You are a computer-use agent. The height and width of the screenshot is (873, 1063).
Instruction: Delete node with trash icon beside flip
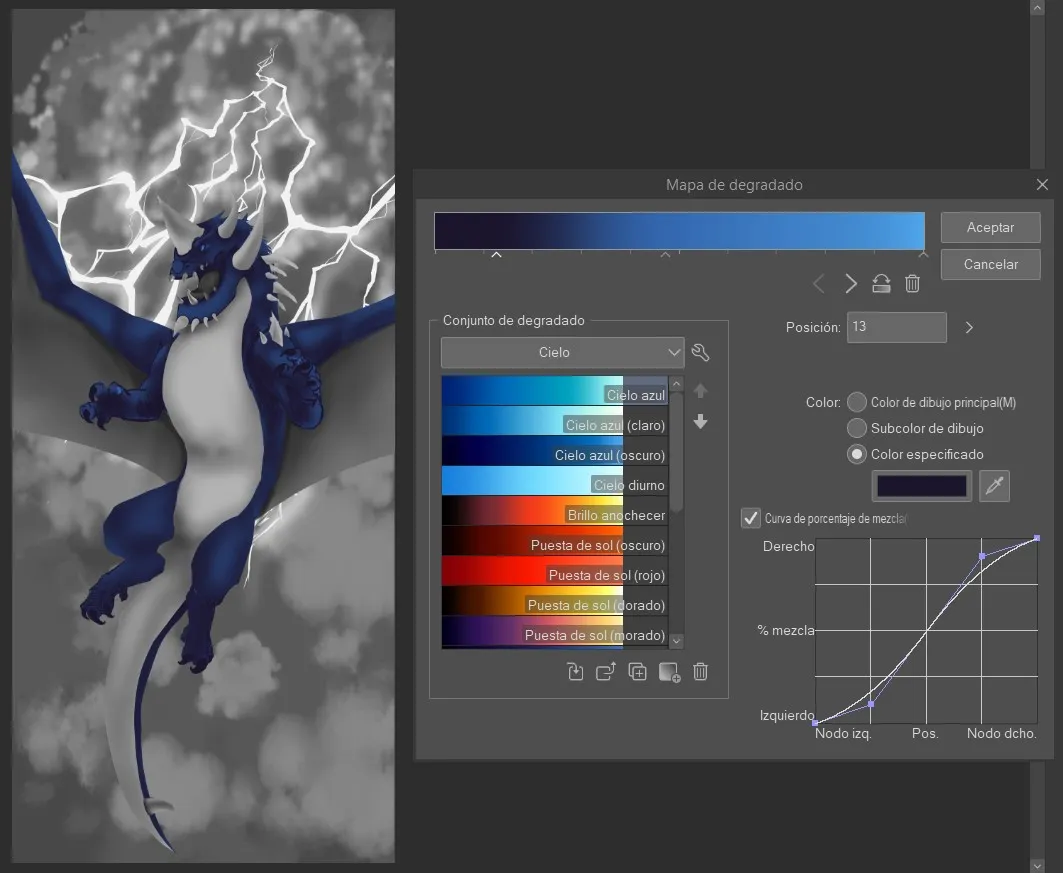[x=912, y=283]
